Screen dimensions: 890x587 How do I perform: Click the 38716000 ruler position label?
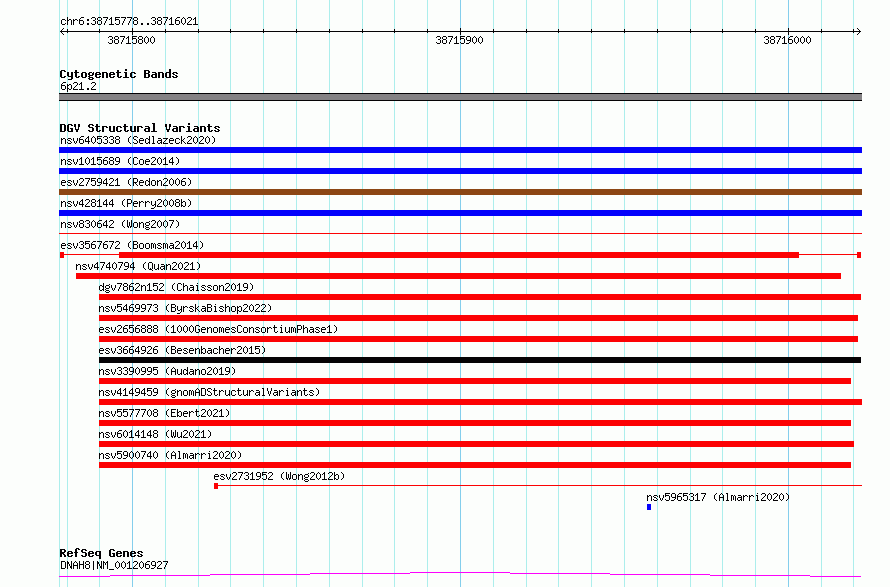click(787, 40)
